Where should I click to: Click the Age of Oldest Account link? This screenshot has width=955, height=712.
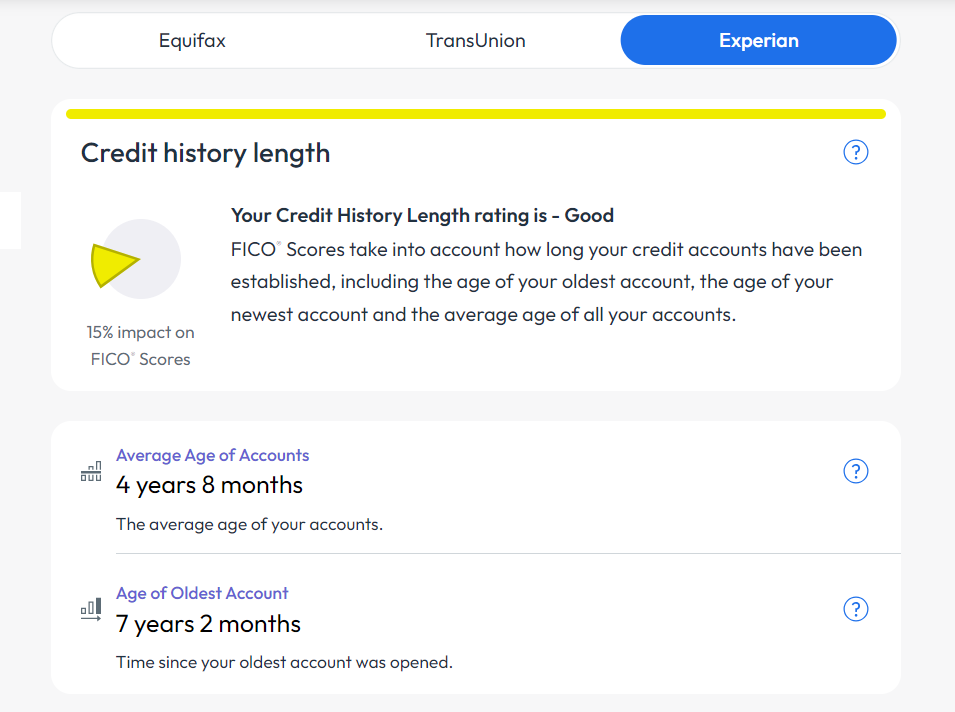pos(202,593)
